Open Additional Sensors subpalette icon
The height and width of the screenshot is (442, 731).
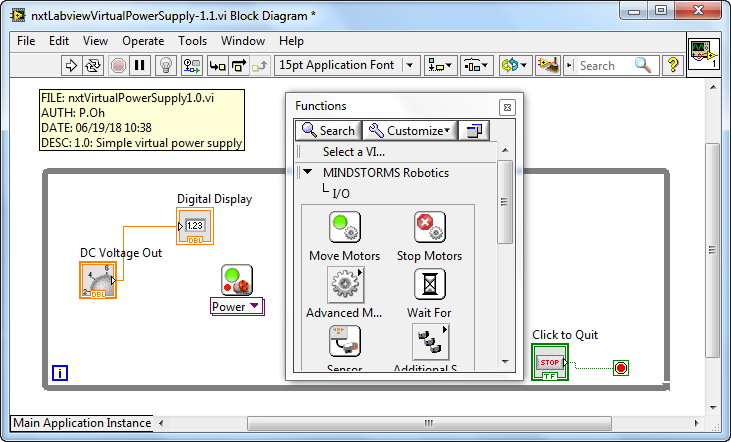tap(430, 341)
